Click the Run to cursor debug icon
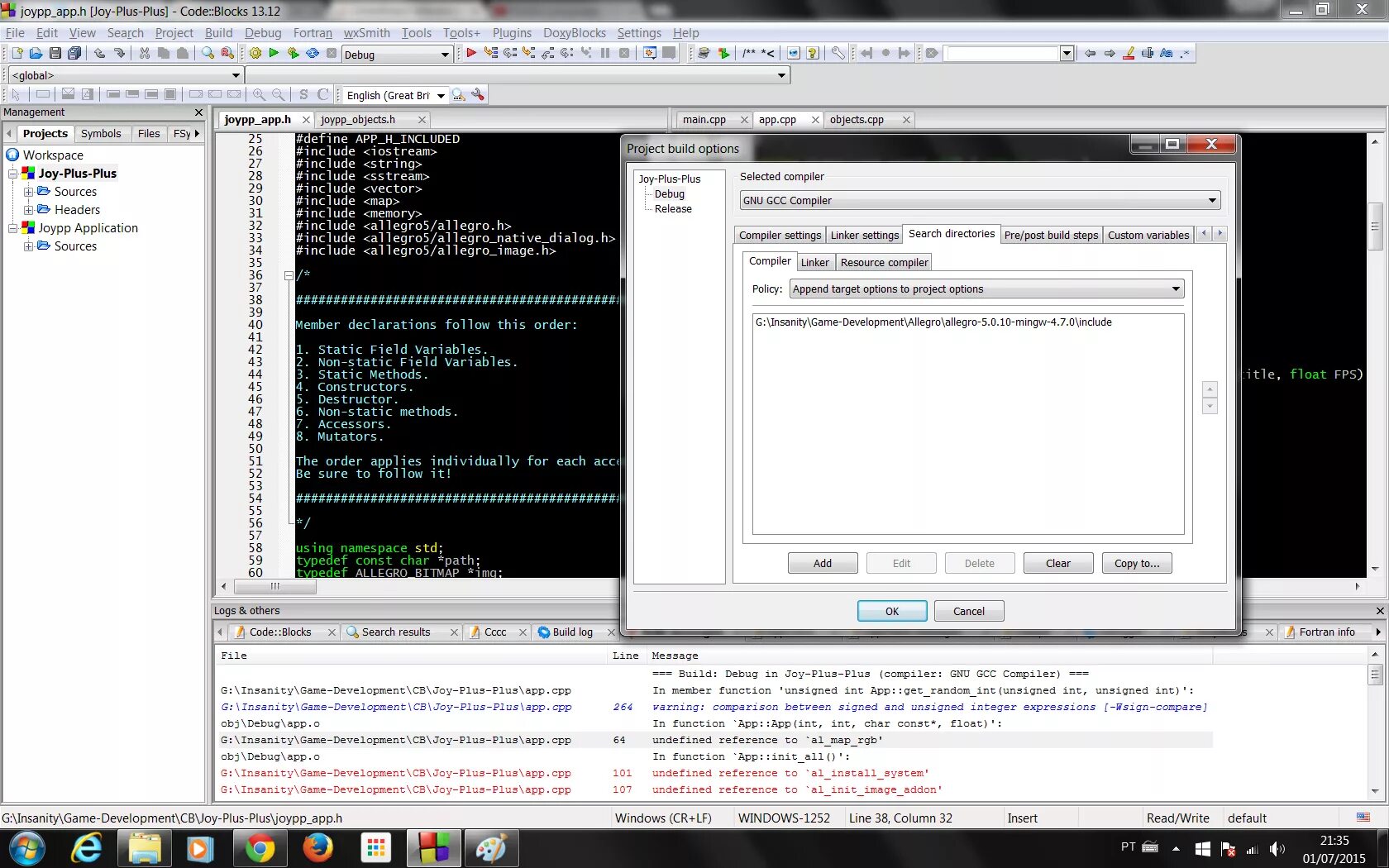The height and width of the screenshot is (868, 1389). (x=491, y=54)
